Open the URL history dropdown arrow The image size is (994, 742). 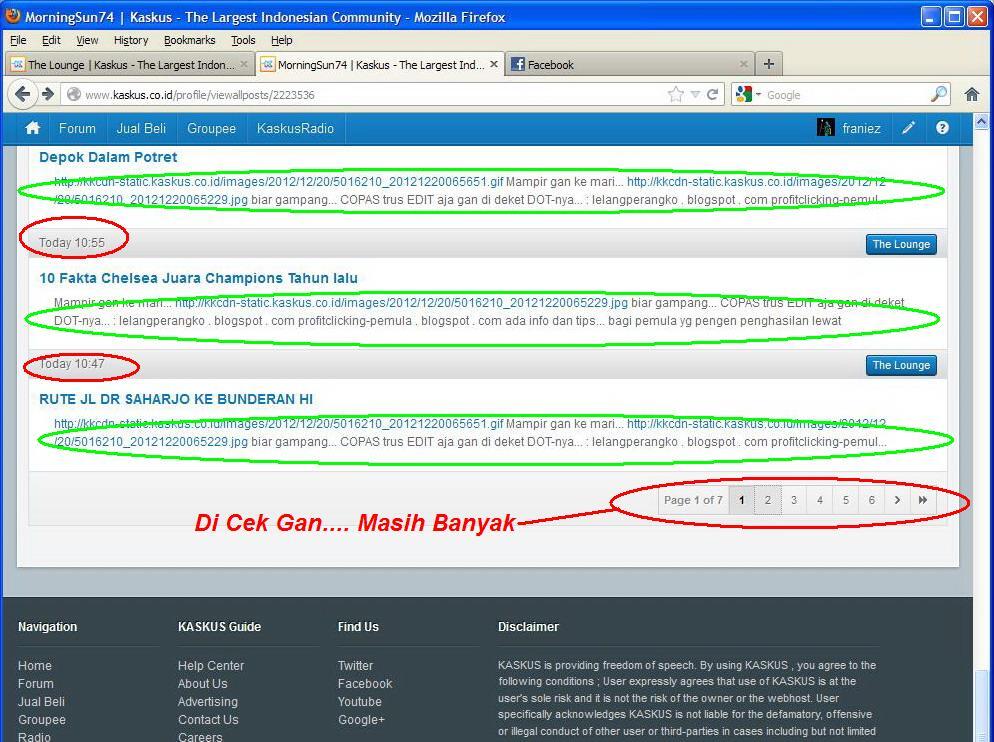click(x=695, y=94)
